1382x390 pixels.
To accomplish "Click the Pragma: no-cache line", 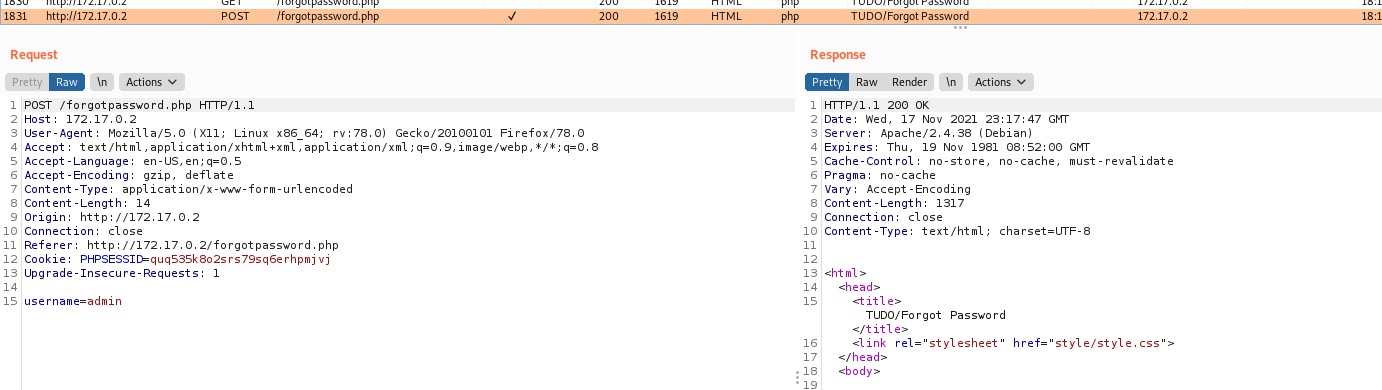I will [x=880, y=175].
